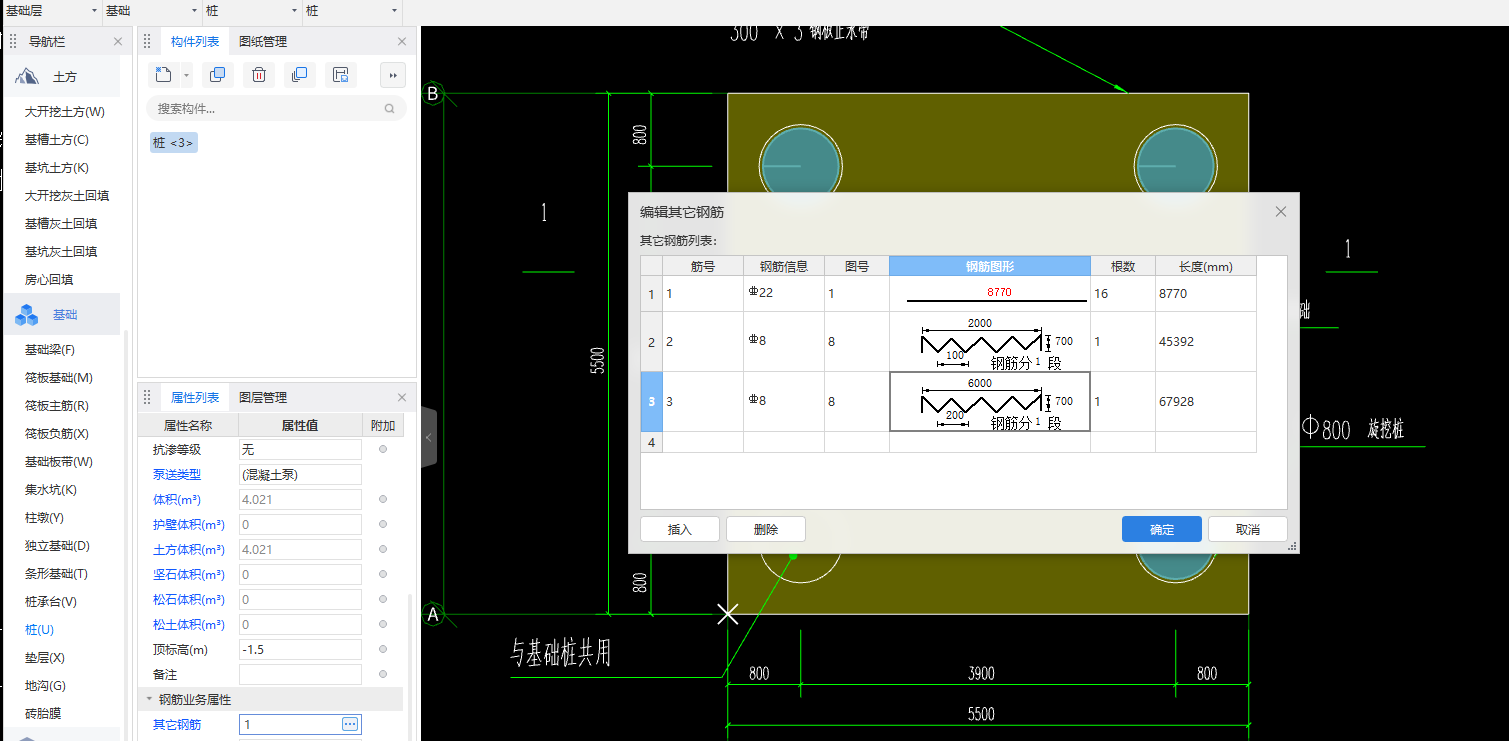Switch to the 图纸管理 tab
Viewport: 1509px width, 741px height.
[263, 41]
